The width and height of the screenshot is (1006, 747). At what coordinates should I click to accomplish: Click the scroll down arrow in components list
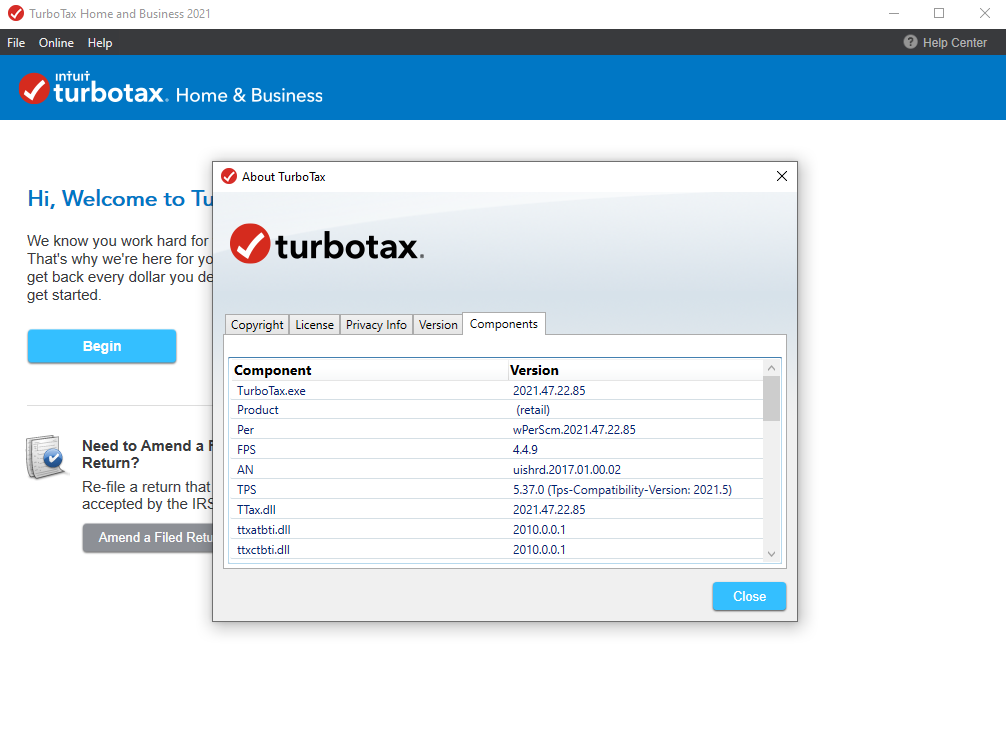(772, 554)
